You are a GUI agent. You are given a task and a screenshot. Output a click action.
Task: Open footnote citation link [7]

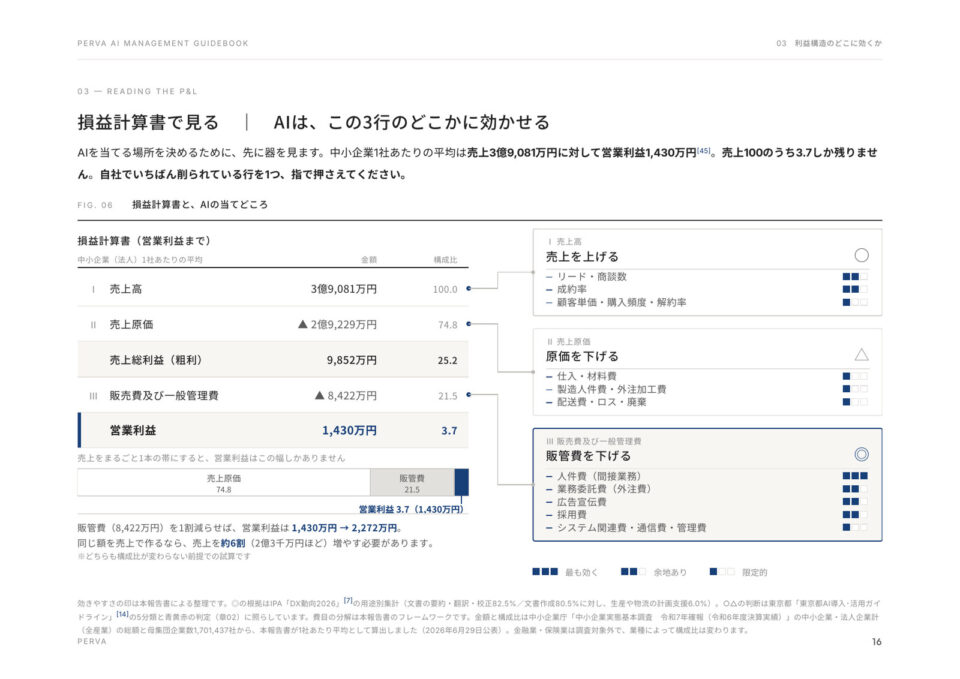[348, 601]
